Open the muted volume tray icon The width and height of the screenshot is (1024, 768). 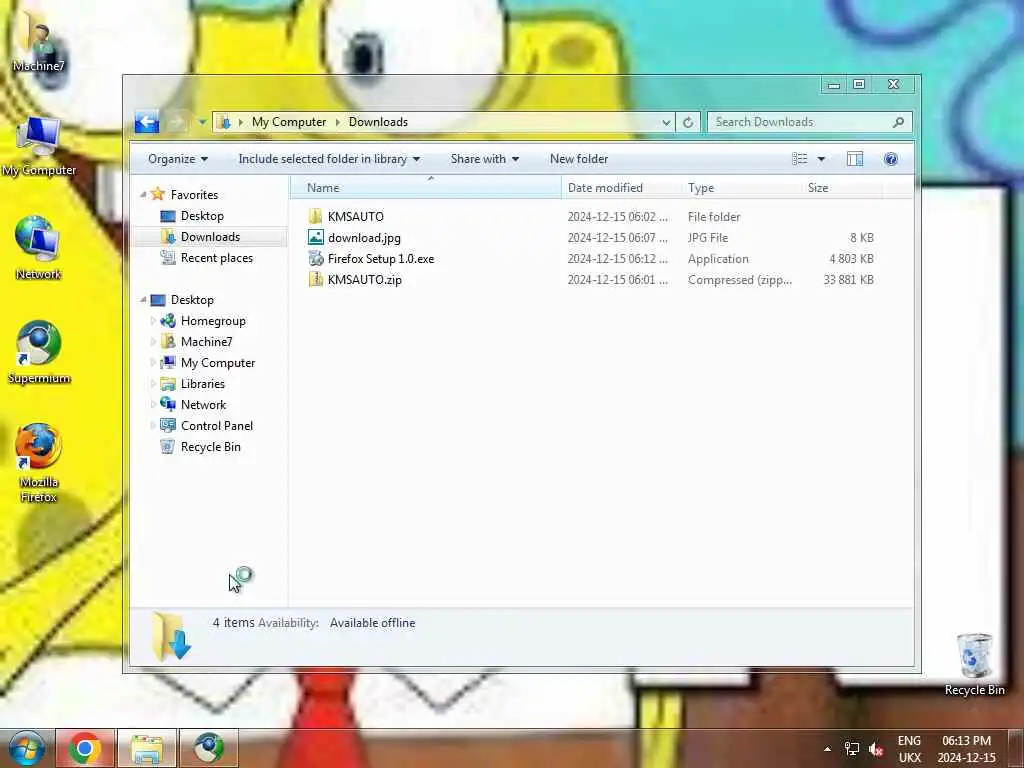[876, 749]
